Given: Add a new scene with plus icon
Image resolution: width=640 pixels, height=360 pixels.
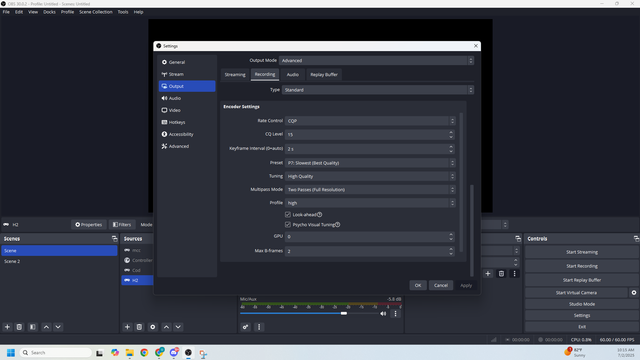Looking at the screenshot, I should pyautogui.click(x=7, y=327).
